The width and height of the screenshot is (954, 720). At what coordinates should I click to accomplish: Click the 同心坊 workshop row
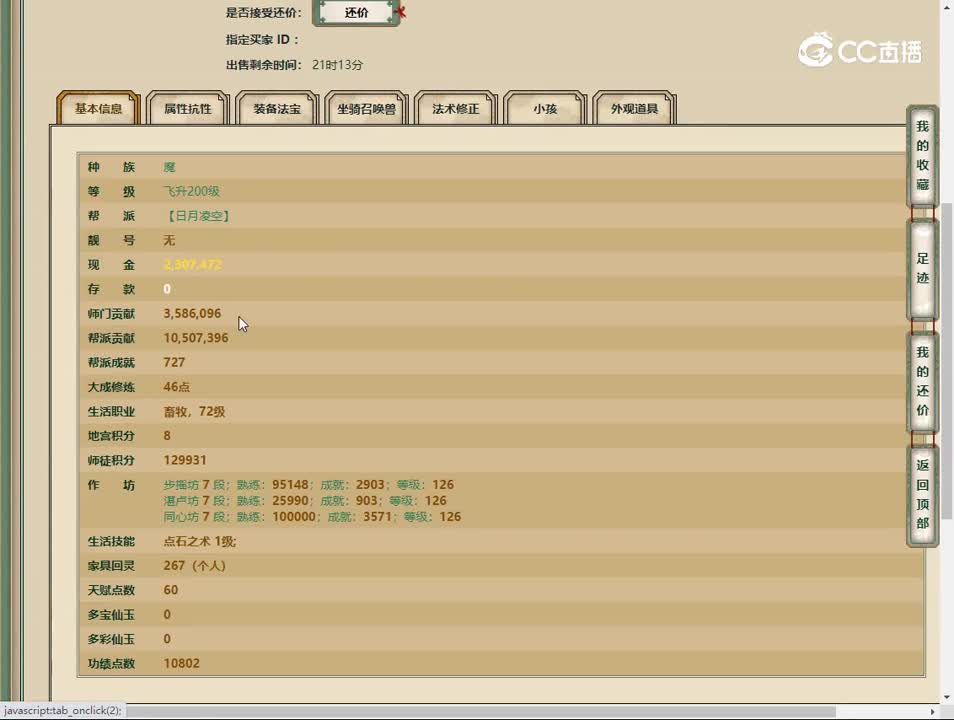coord(312,516)
